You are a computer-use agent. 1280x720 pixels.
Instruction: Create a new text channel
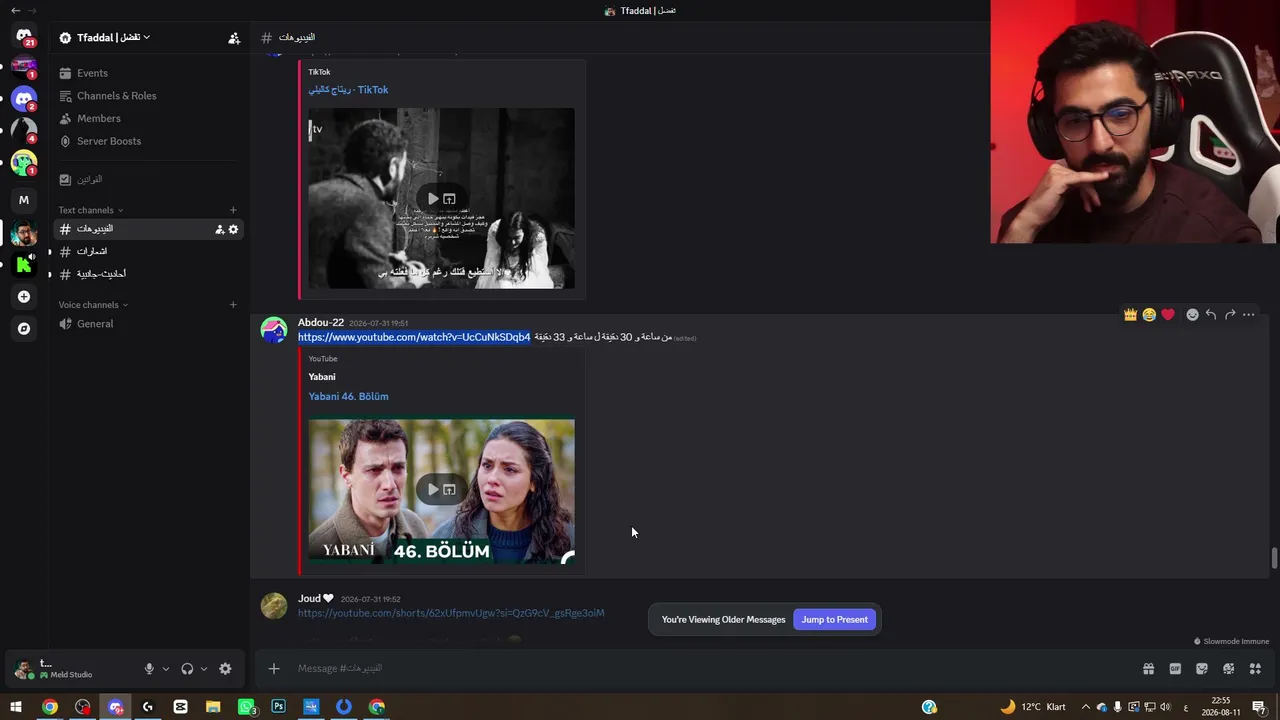[x=233, y=210]
